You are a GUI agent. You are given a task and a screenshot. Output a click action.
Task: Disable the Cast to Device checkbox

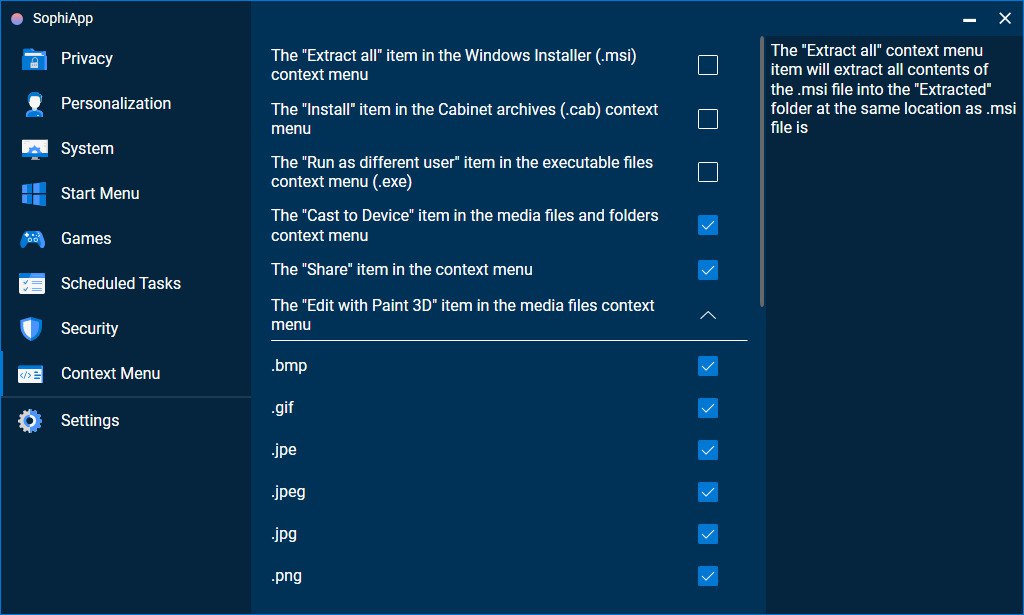point(707,225)
